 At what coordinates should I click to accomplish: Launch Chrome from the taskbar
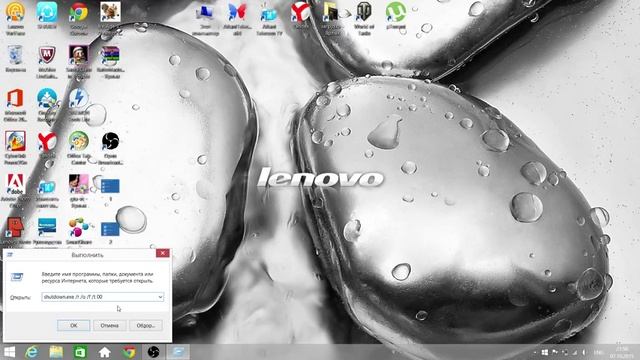129,352
